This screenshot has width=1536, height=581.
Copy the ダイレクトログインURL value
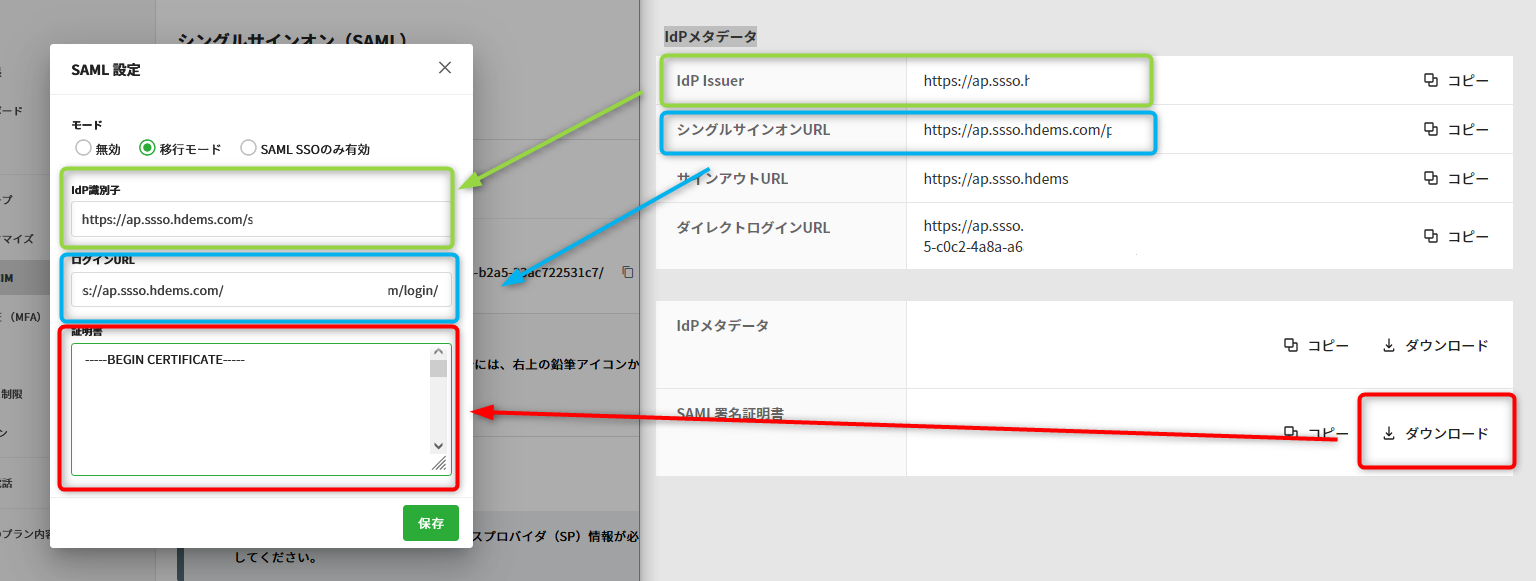tap(1456, 237)
